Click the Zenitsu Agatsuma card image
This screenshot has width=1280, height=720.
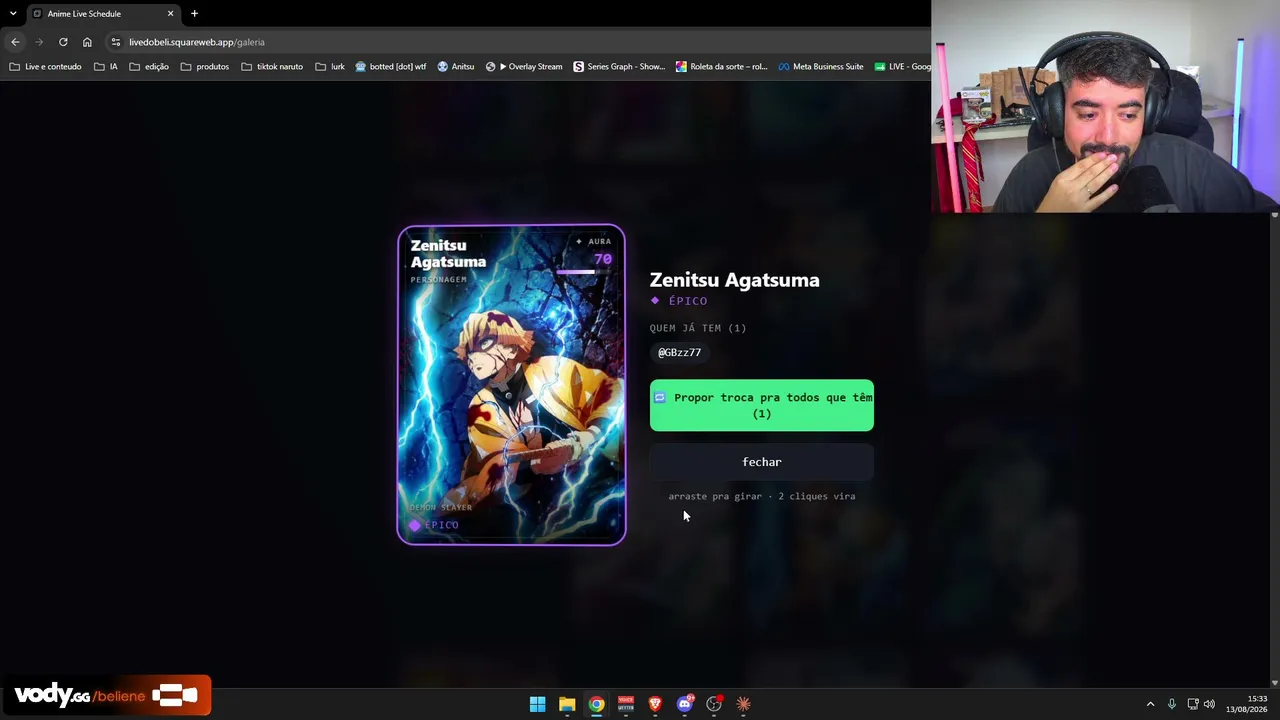pos(512,385)
